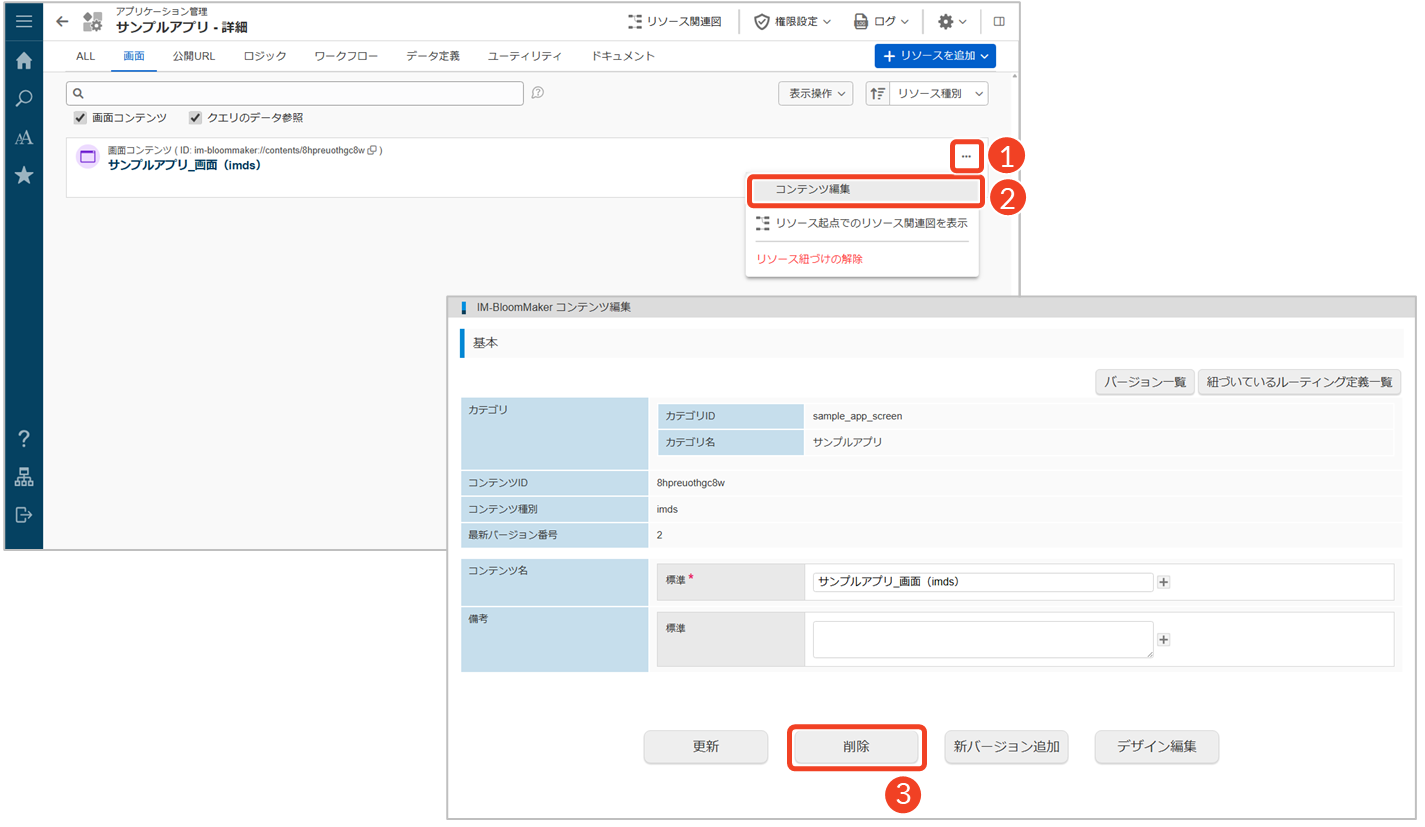
Task: Select コンテンツ編集 from context menu
Action: (x=813, y=189)
